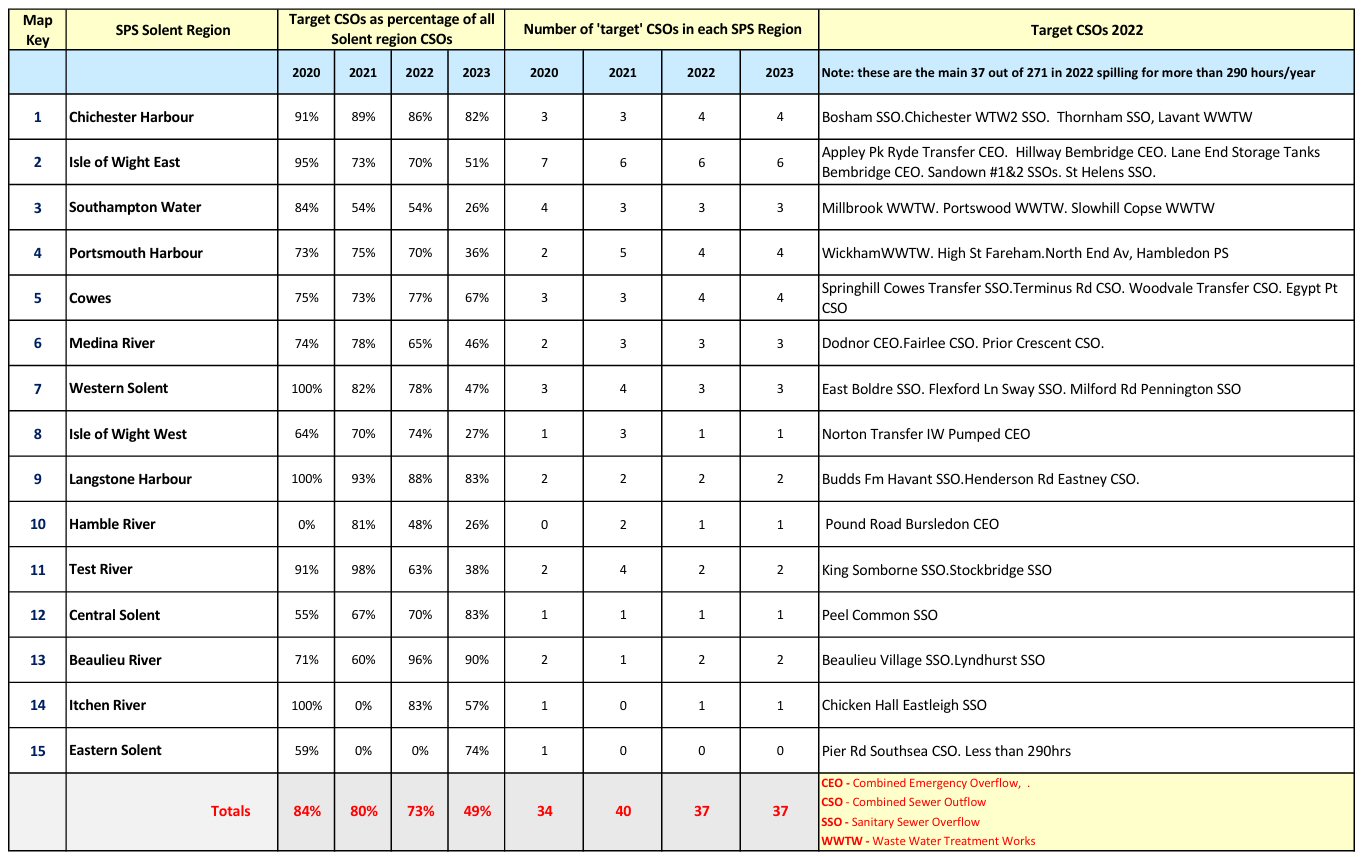
Task: Click Portsmouth Harbour region name
Action: click(x=135, y=253)
